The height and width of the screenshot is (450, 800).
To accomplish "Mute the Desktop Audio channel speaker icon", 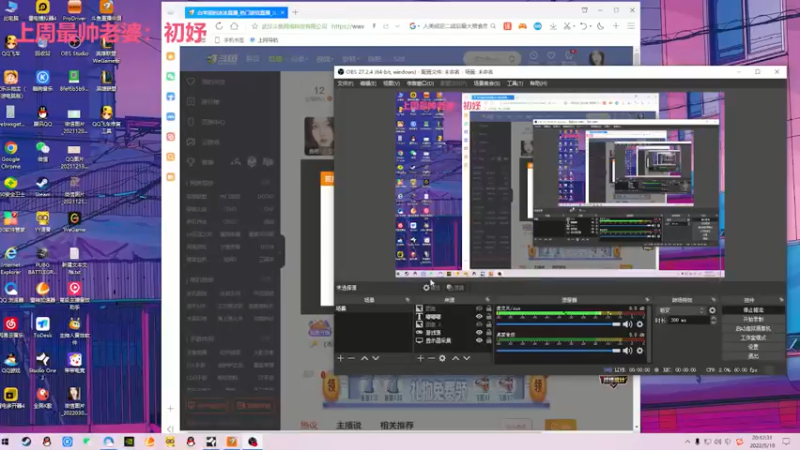I will point(628,351).
